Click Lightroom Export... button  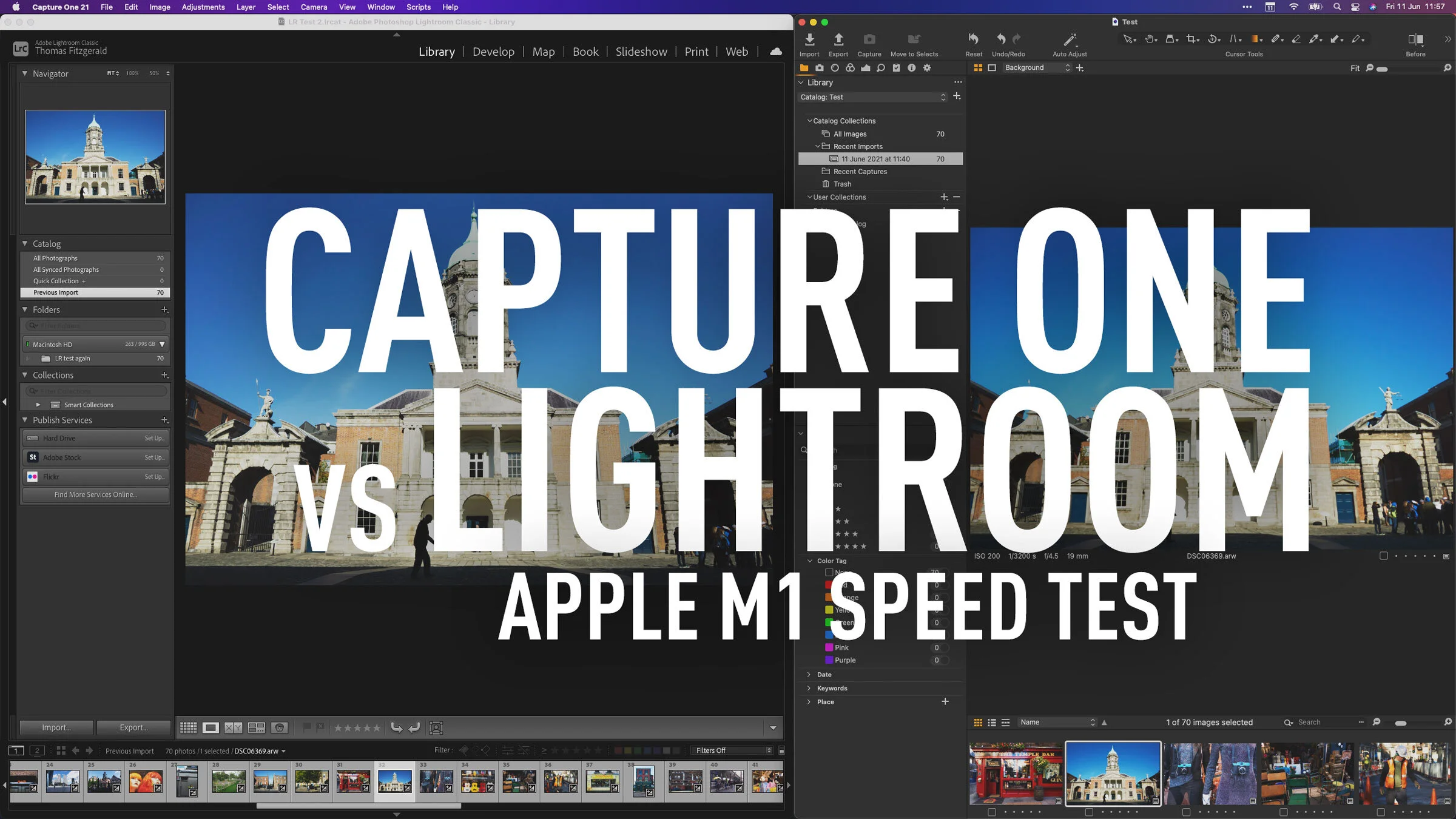[133, 727]
